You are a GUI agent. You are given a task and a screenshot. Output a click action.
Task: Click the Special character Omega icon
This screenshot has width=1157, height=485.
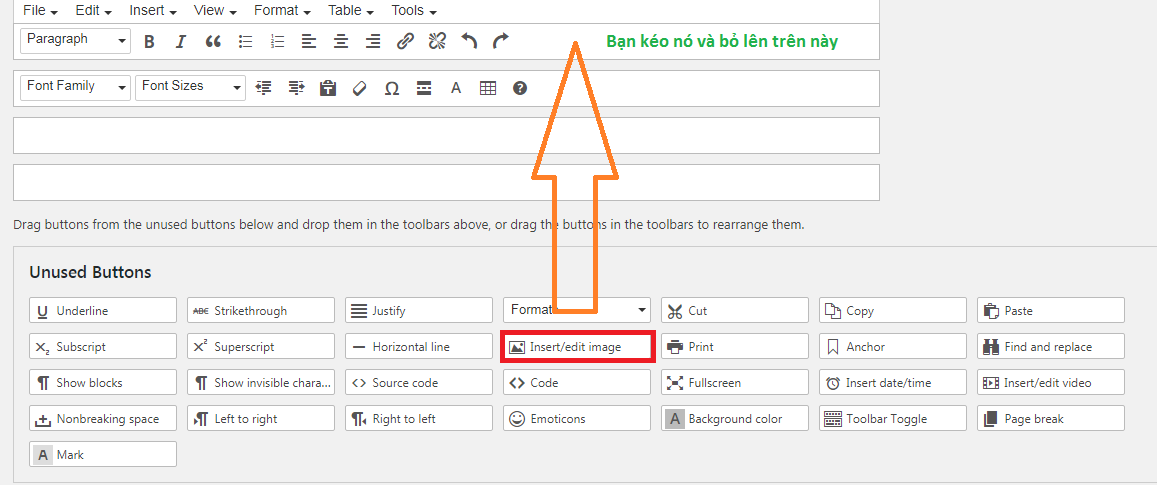click(392, 88)
